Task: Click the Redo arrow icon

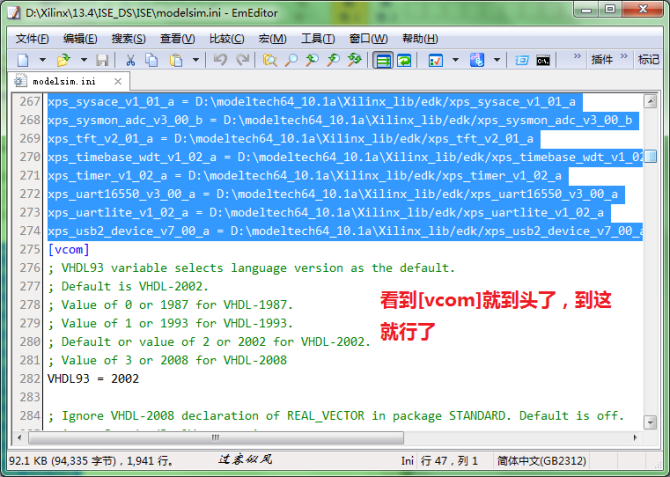Action: [x=243, y=60]
